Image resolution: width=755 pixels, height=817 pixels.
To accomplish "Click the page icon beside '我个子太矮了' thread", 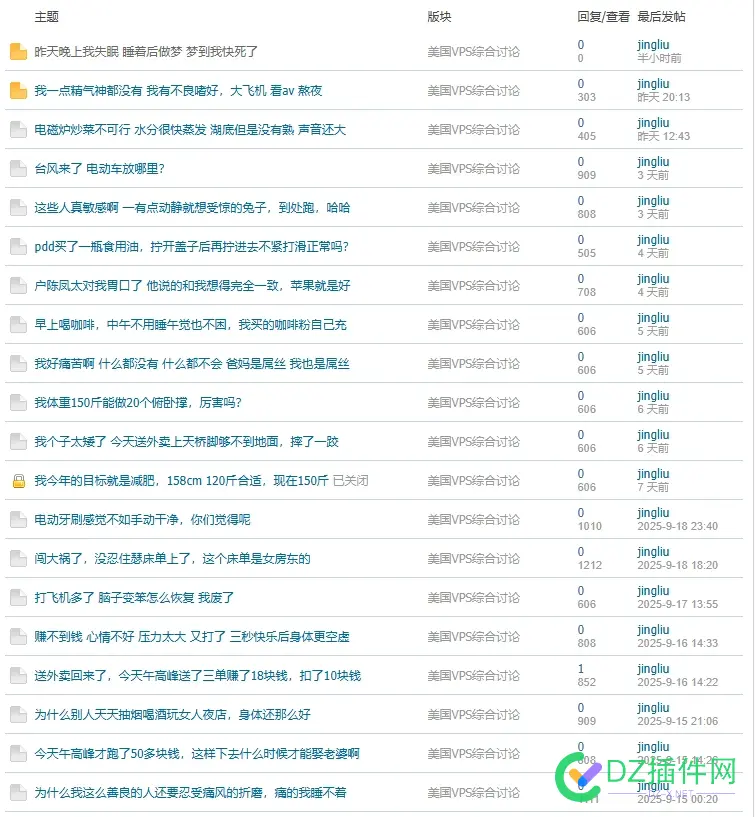I will [x=18, y=442].
